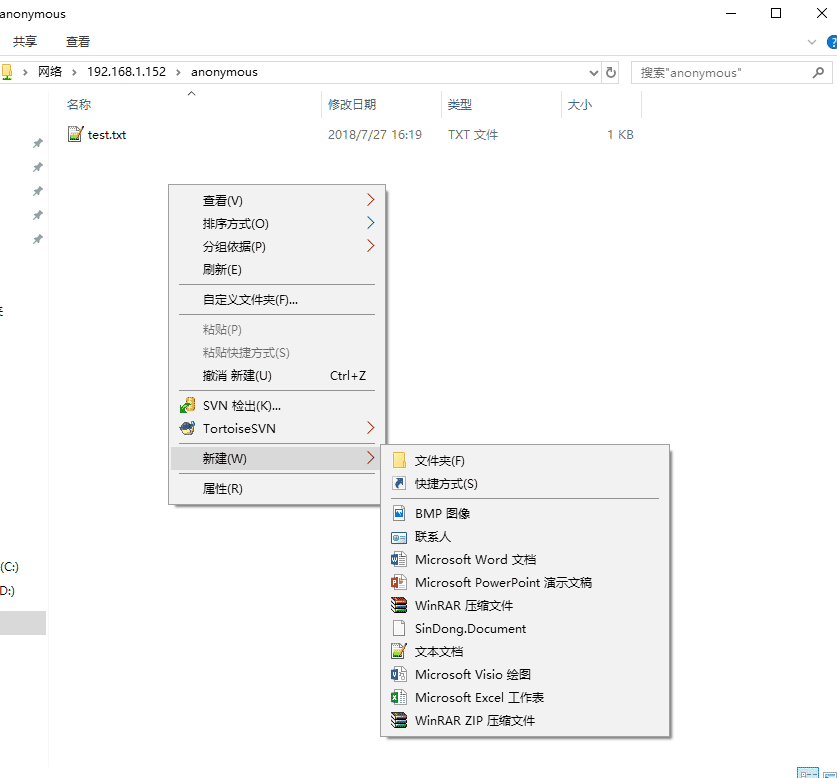Sort by 大小 column header

click(580, 105)
